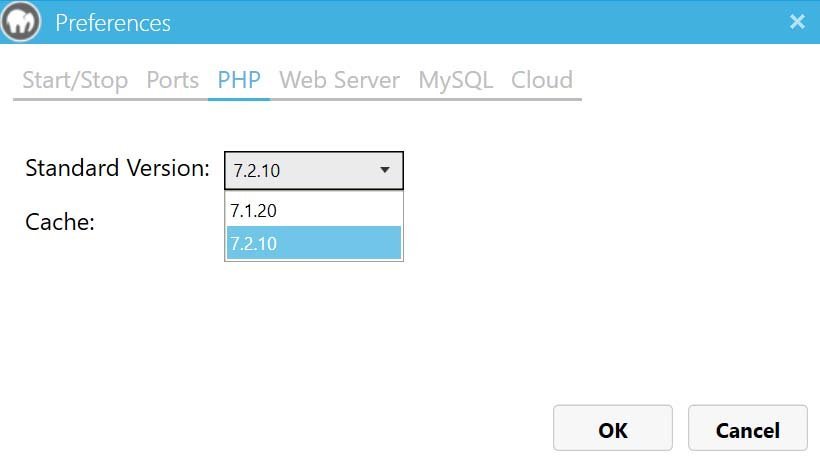Click the Standard Version label

coord(117,168)
